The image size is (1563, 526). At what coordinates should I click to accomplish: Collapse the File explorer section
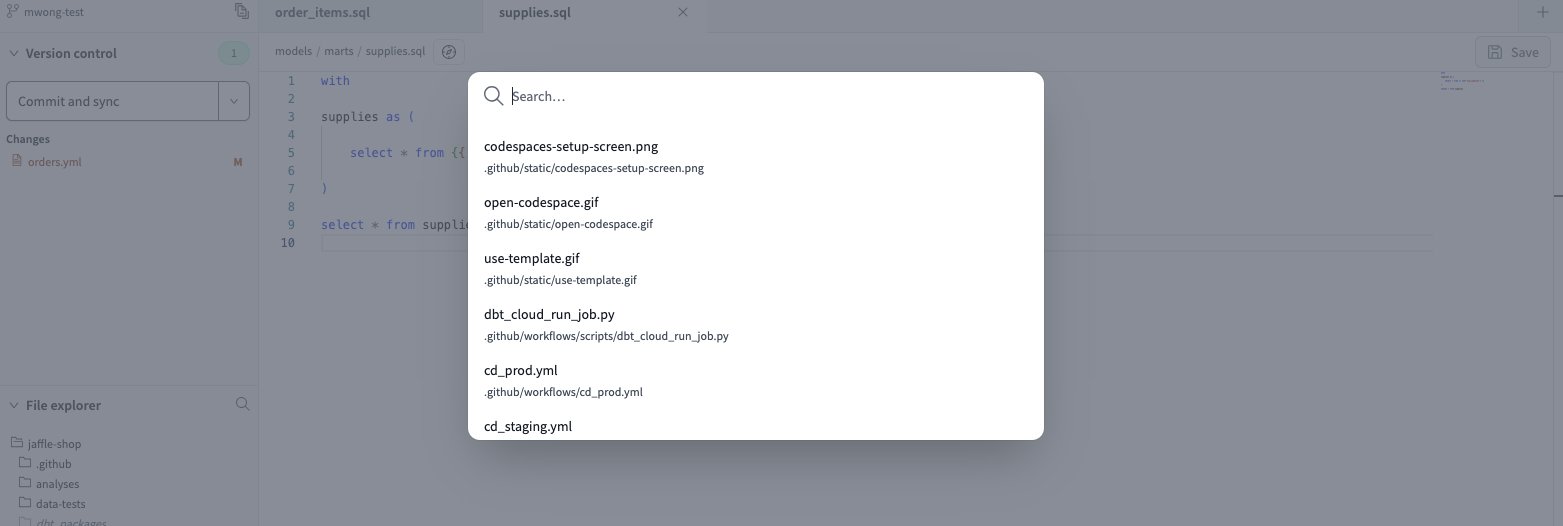click(x=14, y=406)
